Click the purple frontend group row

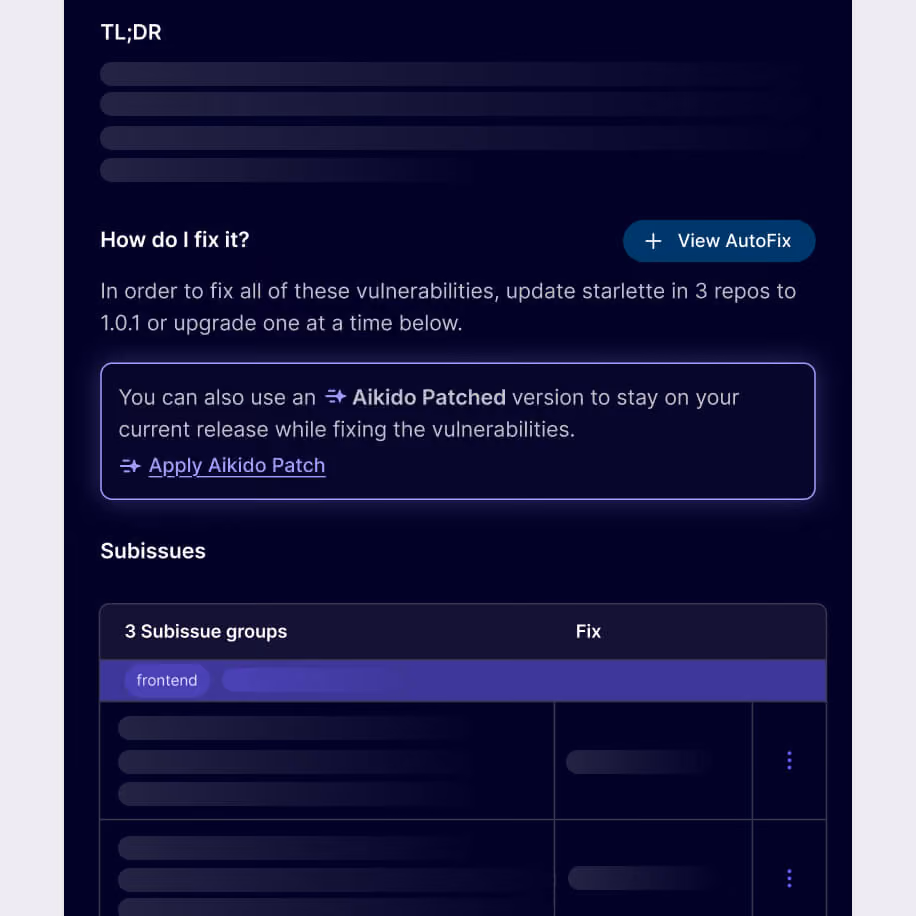pos(463,681)
